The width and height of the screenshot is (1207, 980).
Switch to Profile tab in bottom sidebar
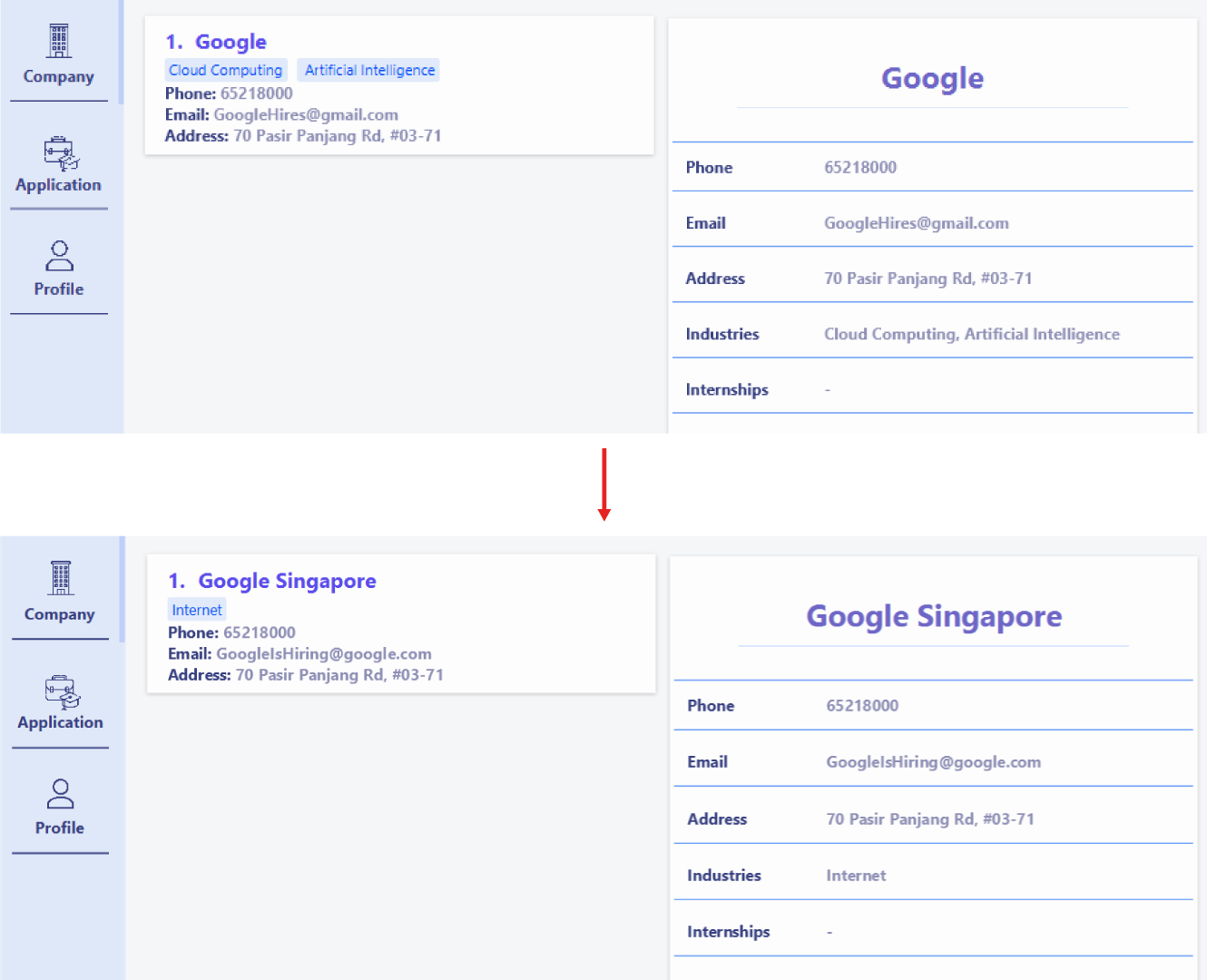pos(60,828)
